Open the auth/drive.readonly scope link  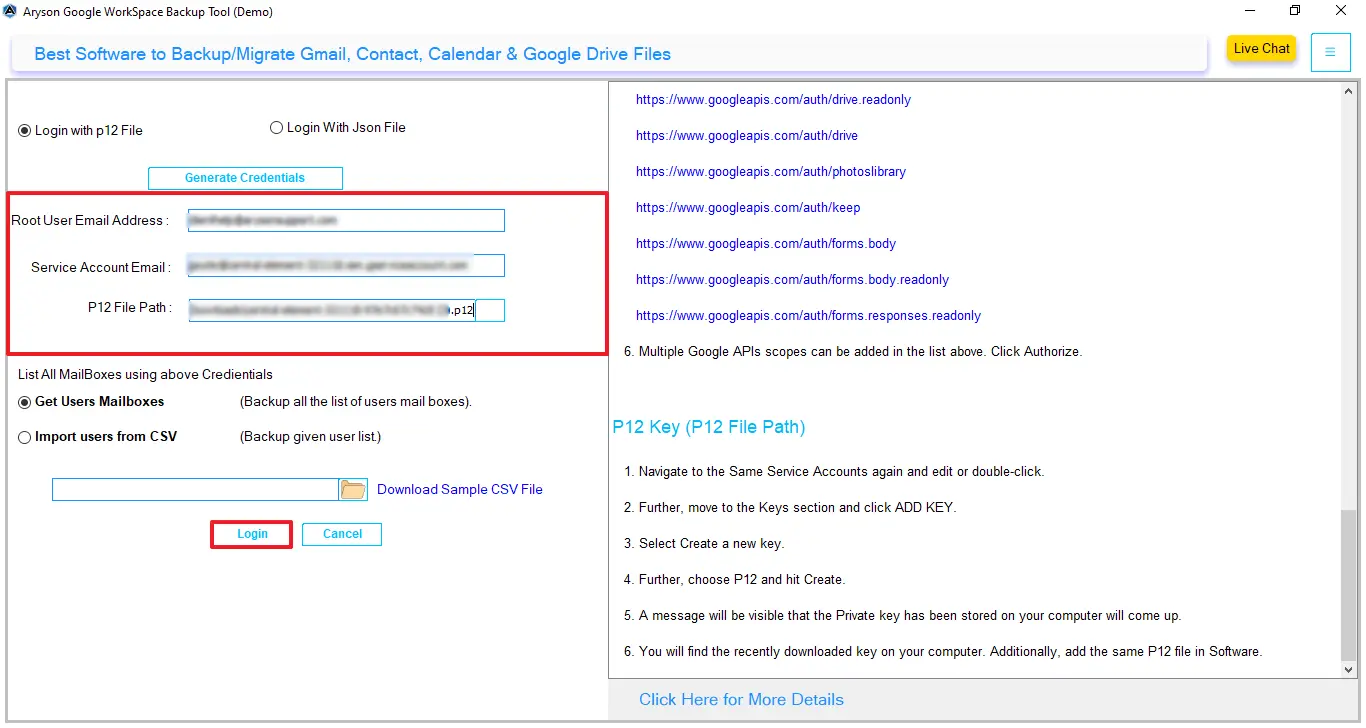point(773,99)
